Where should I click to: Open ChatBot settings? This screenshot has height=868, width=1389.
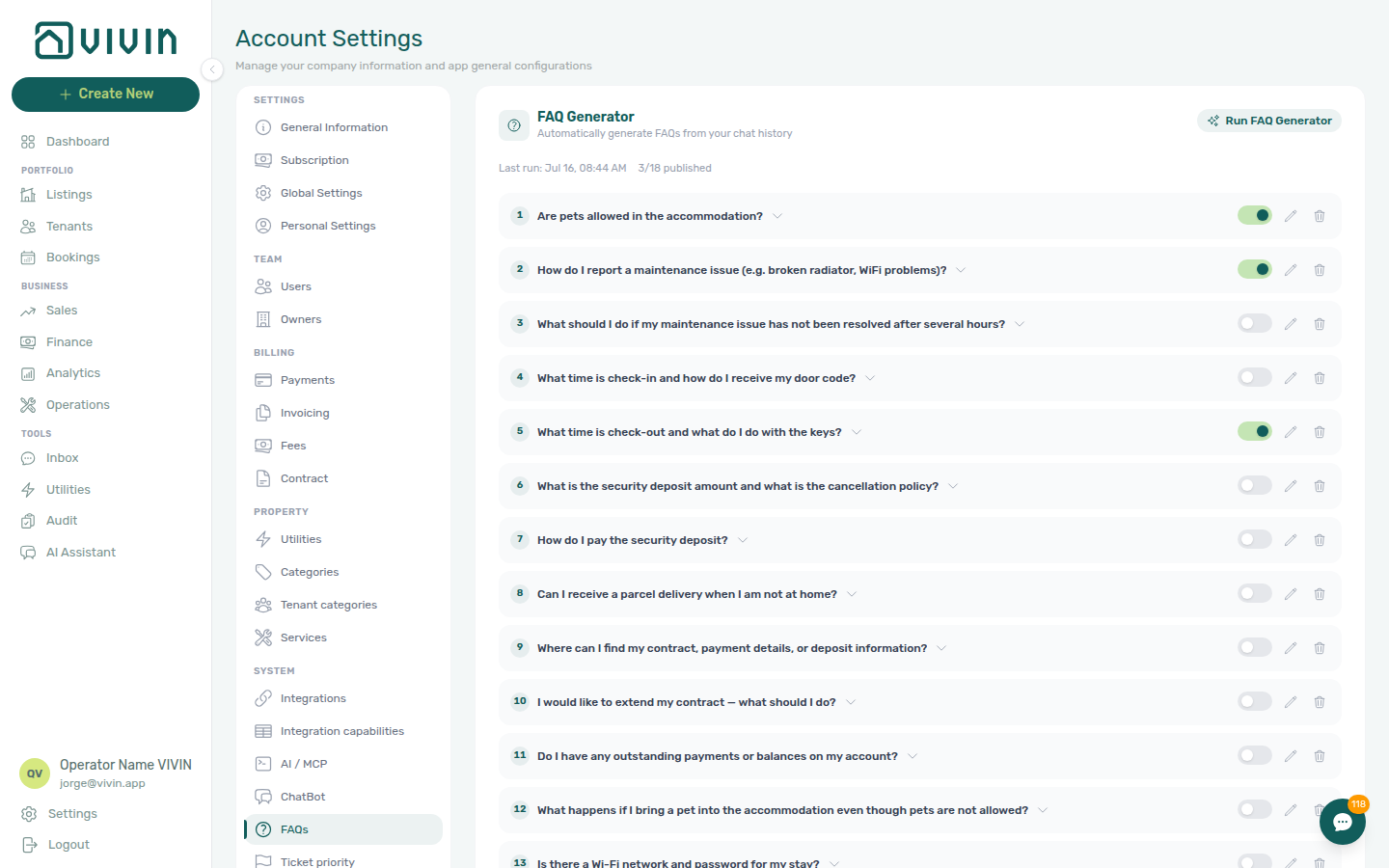tap(343, 797)
